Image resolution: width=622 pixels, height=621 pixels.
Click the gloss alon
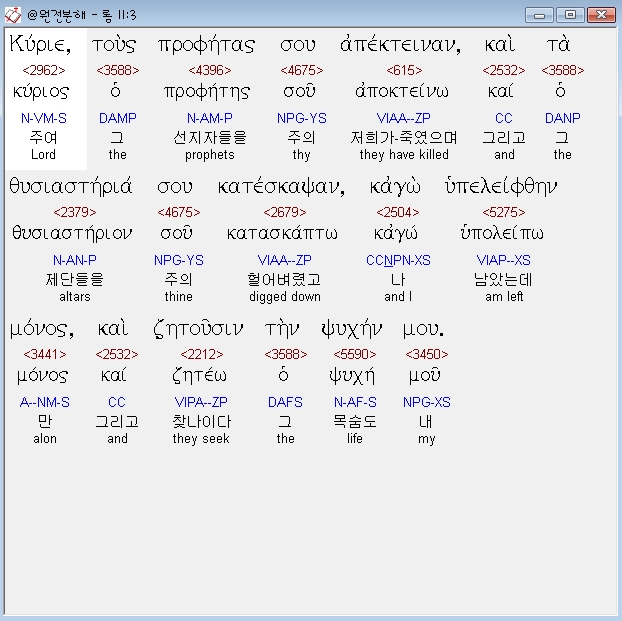click(45, 438)
